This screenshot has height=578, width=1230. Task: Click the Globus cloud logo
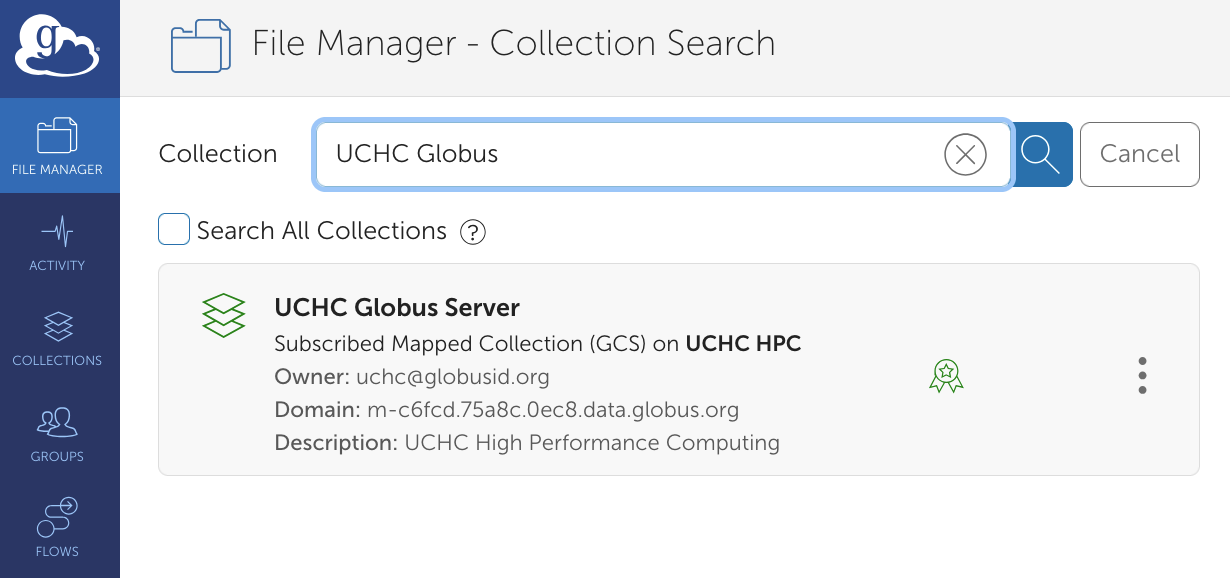point(57,47)
